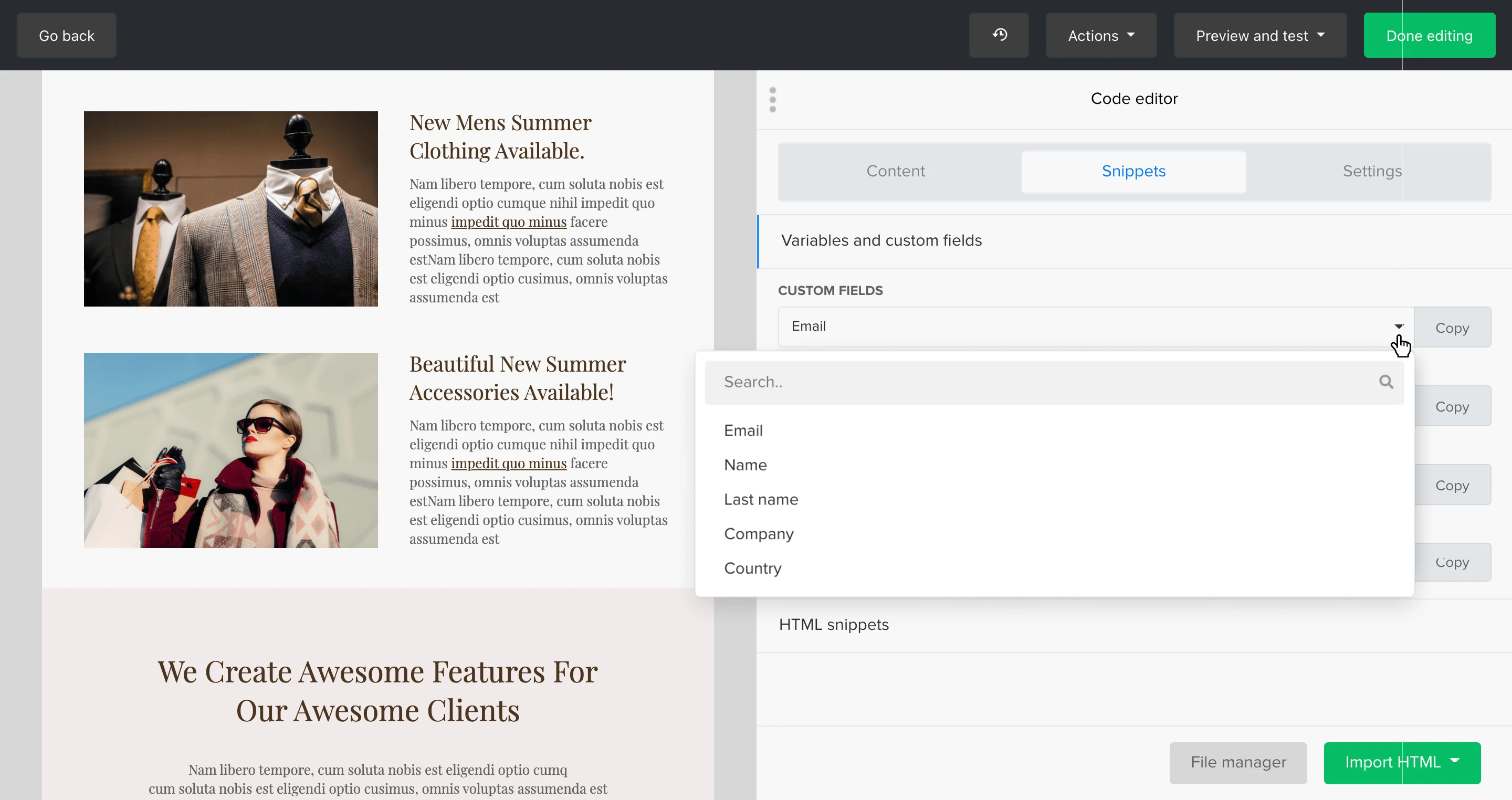This screenshot has width=1512, height=800.
Task: Open the Actions dropdown menu
Action: tap(1100, 36)
